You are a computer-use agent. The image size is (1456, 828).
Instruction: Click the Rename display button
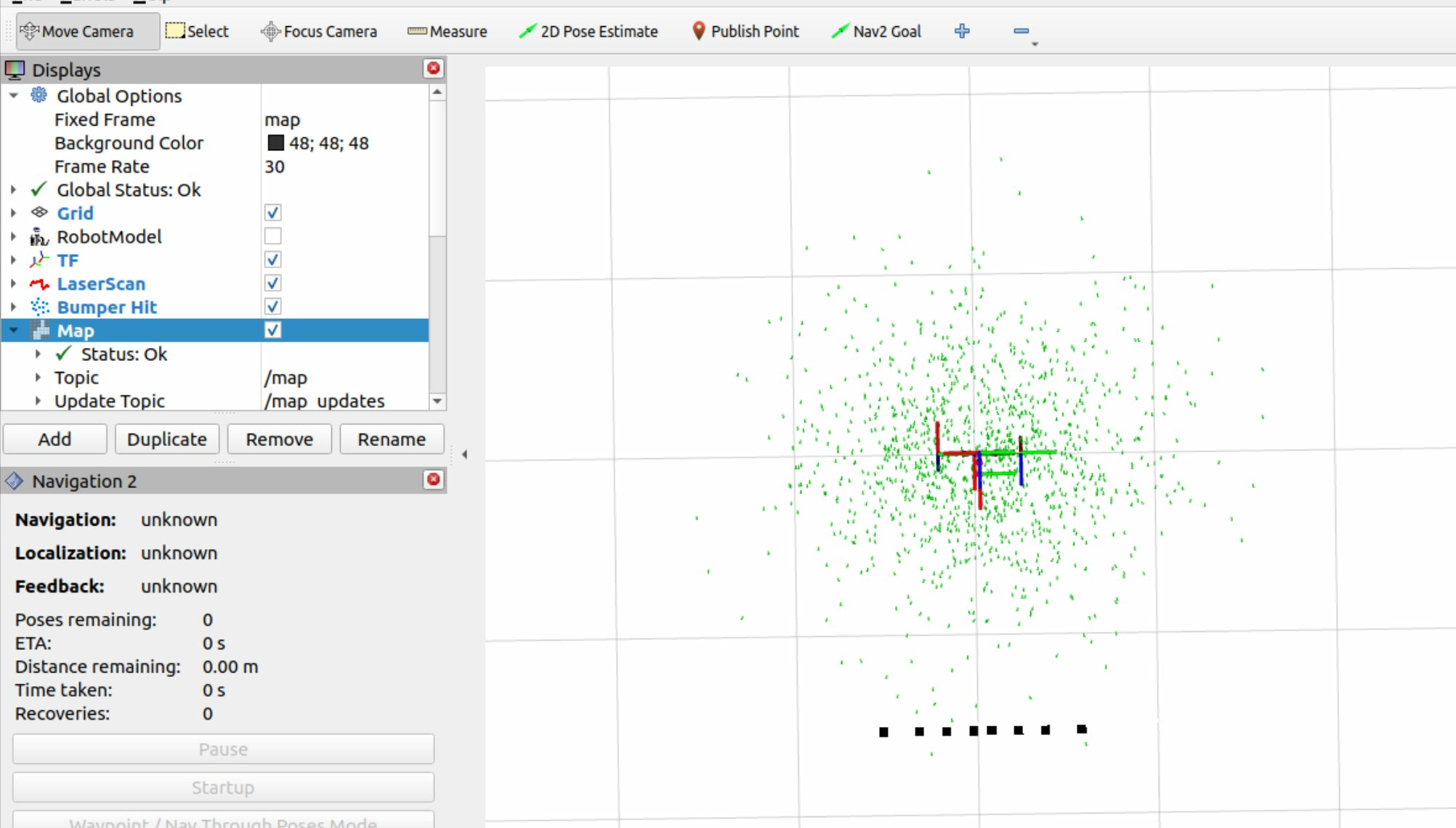(x=392, y=439)
